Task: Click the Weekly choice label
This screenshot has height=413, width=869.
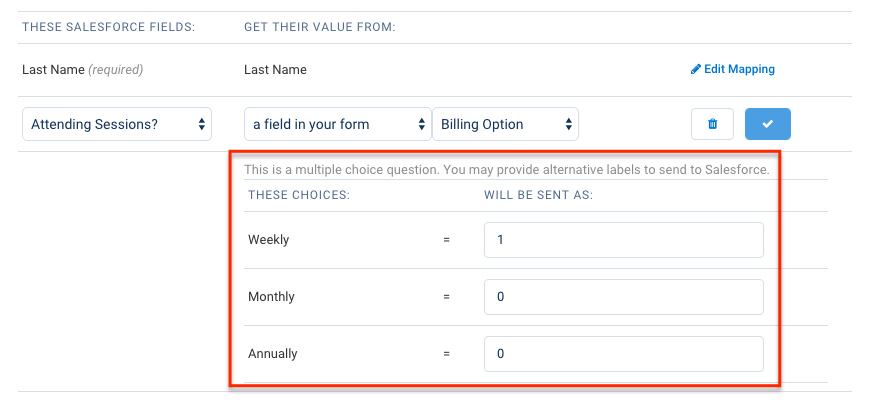Action: point(267,240)
